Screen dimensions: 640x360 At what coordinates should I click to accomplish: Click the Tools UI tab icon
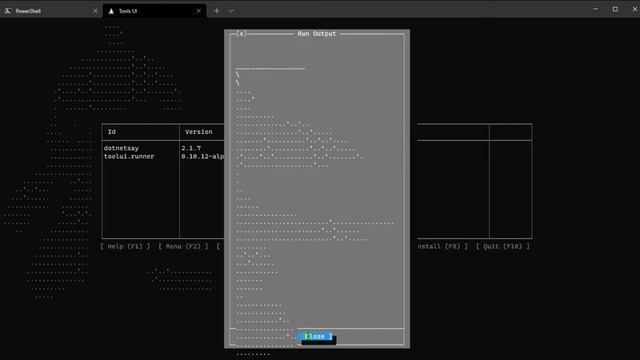pos(111,11)
